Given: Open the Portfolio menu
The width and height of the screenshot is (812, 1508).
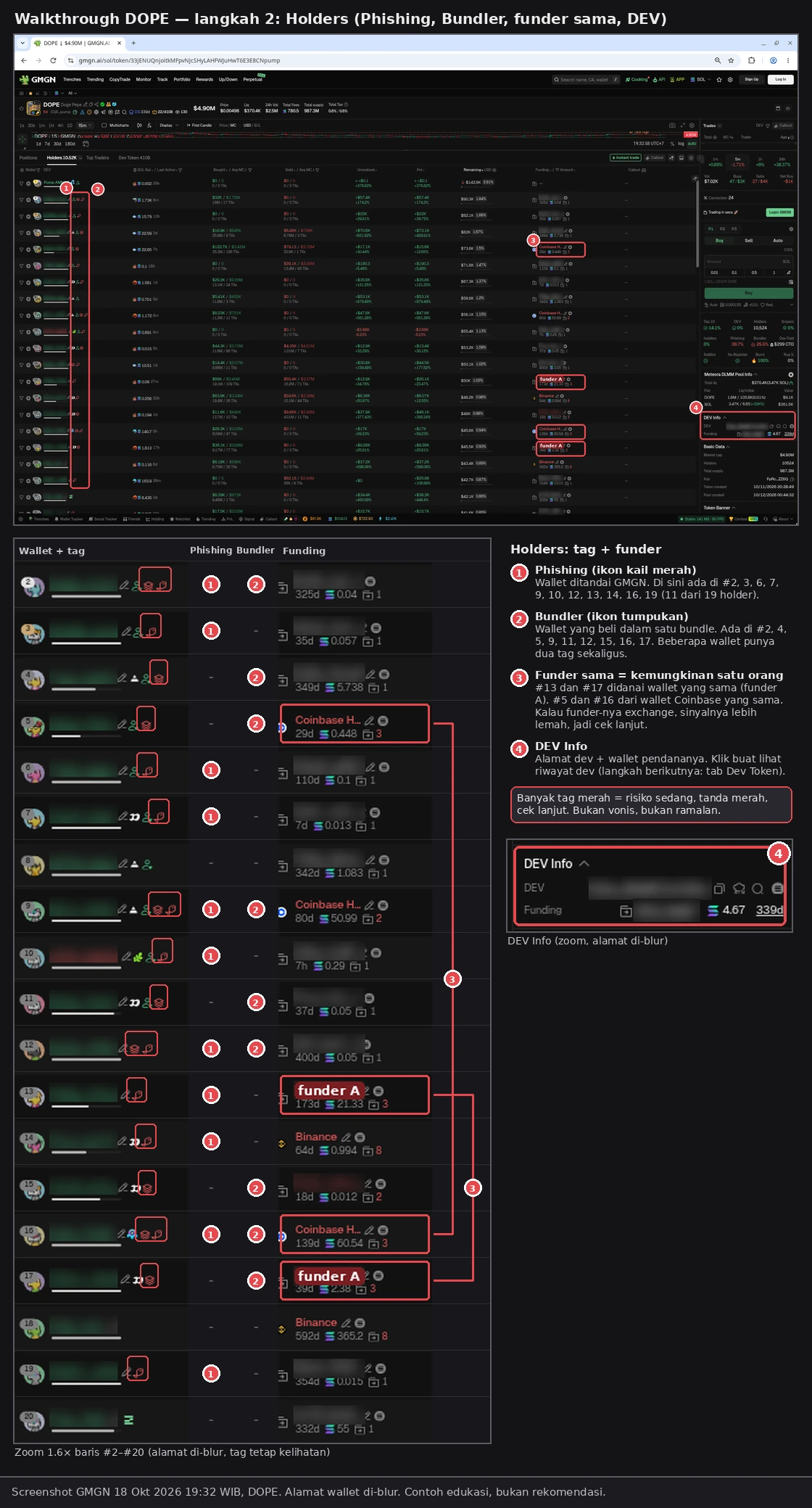Looking at the screenshot, I should tap(182, 80).
